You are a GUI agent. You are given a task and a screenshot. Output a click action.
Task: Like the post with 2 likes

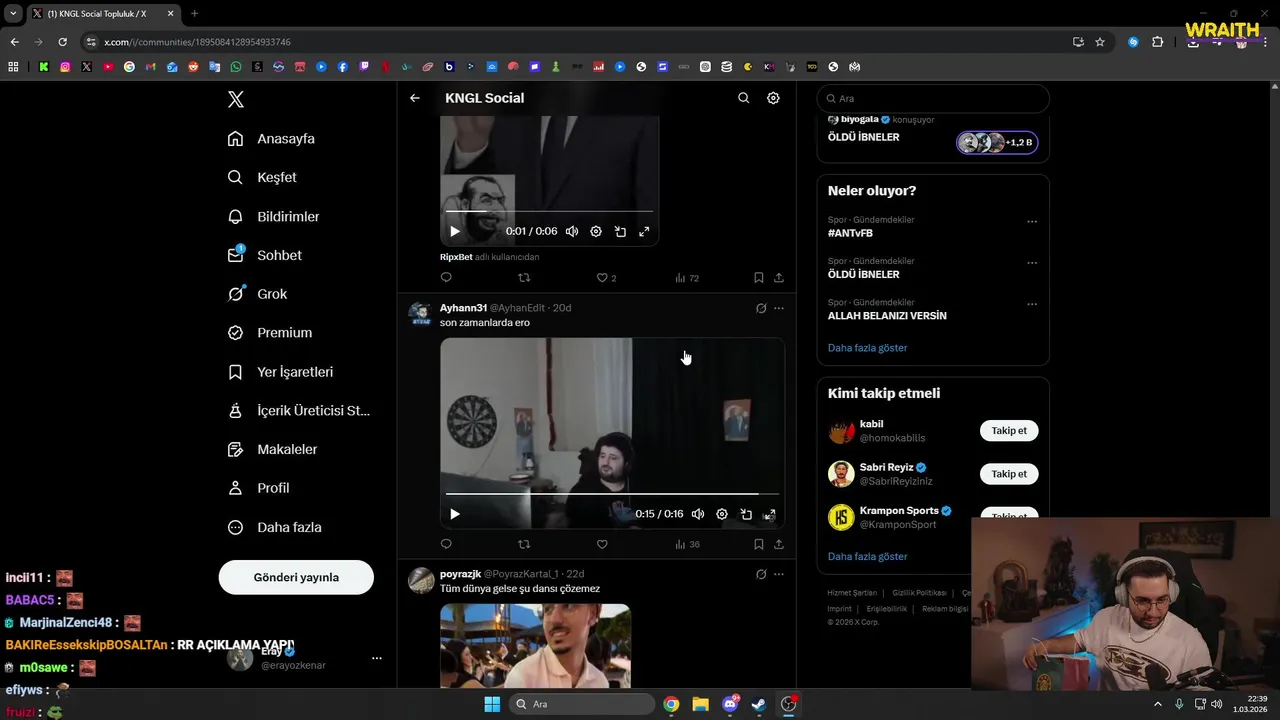point(606,278)
